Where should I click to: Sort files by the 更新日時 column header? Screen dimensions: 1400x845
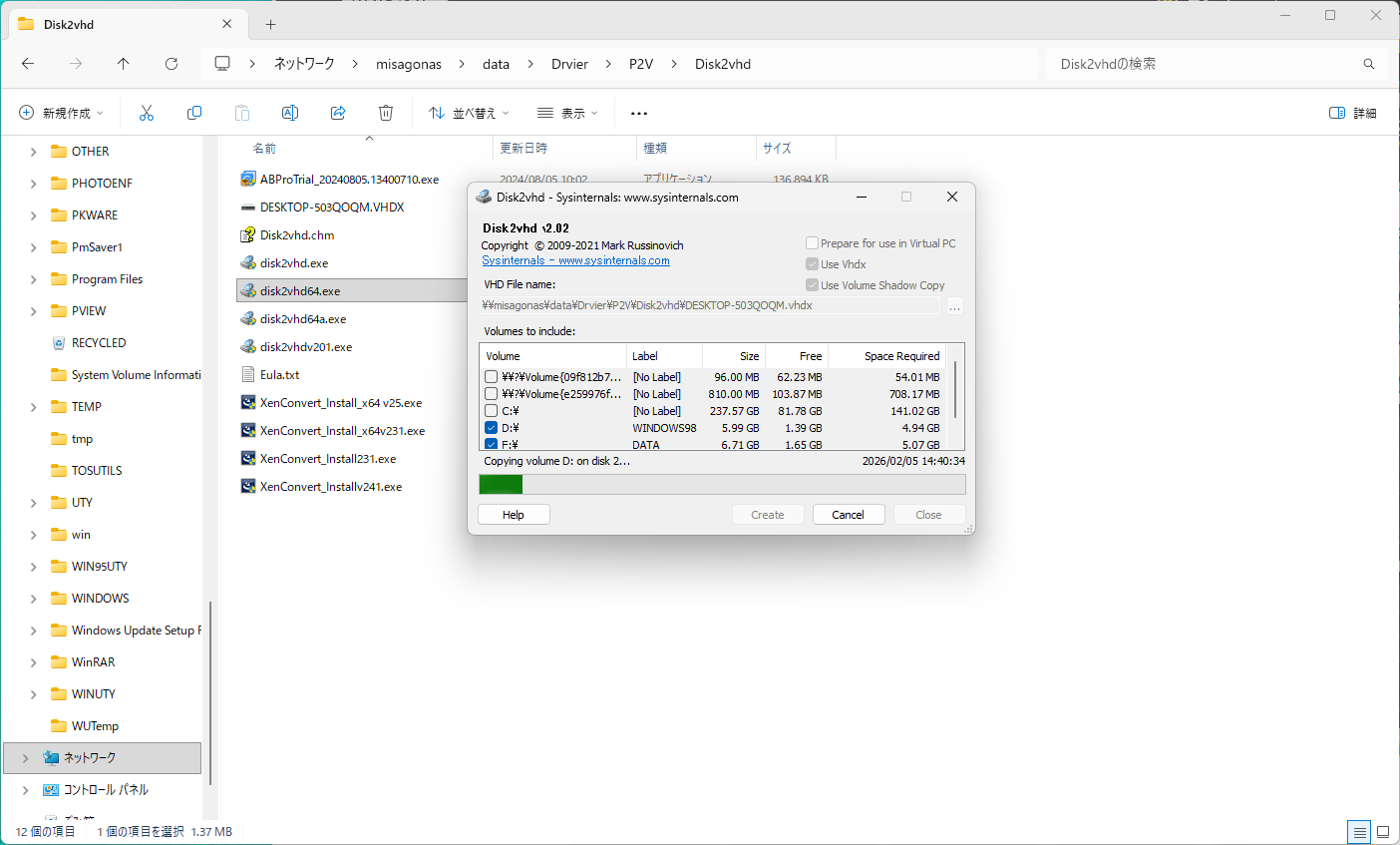click(x=524, y=148)
